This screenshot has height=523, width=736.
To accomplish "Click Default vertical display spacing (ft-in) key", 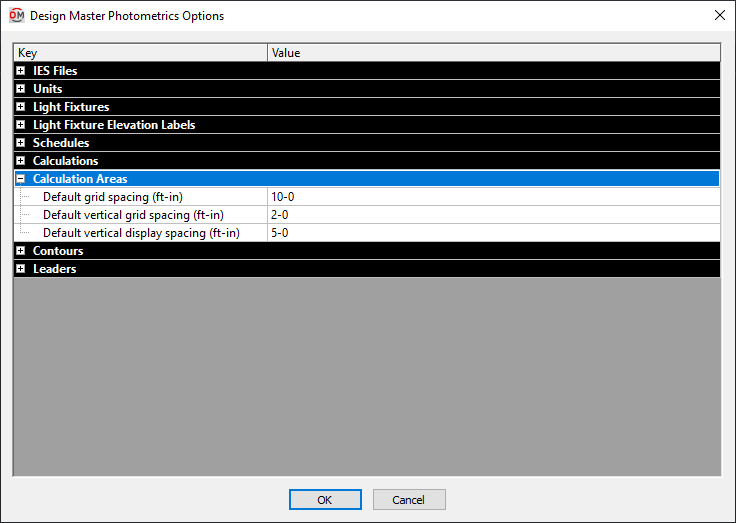I will [141, 233].
